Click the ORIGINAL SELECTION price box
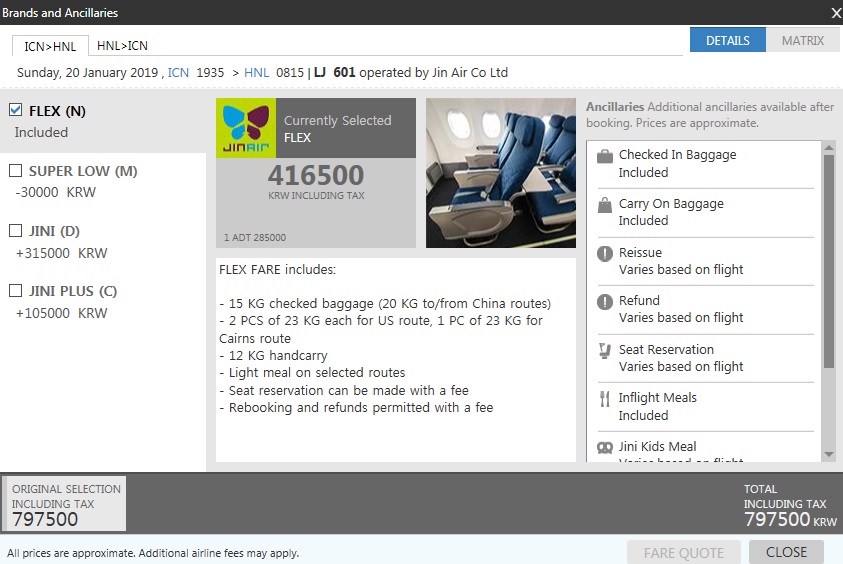 [x=65, y=503]
